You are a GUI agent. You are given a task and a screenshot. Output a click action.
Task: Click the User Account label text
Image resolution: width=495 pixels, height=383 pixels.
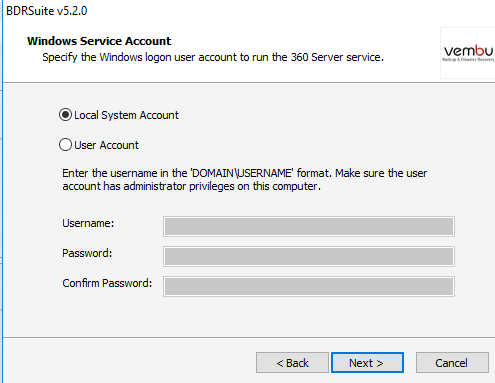click(x=106, y=145)
